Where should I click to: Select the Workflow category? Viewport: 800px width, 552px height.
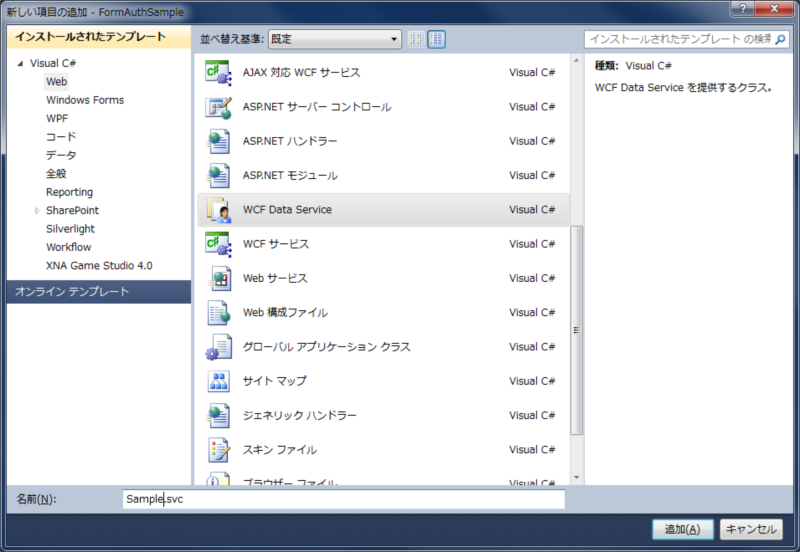69,247
